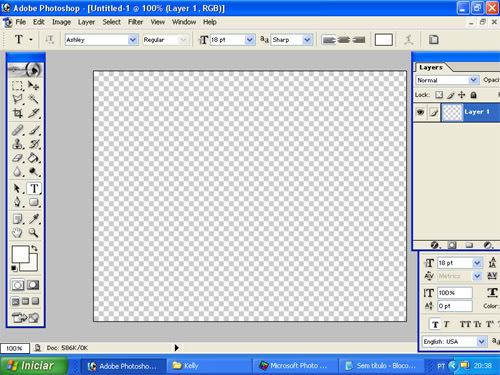Click the create warped text icon

pos(409,40)
